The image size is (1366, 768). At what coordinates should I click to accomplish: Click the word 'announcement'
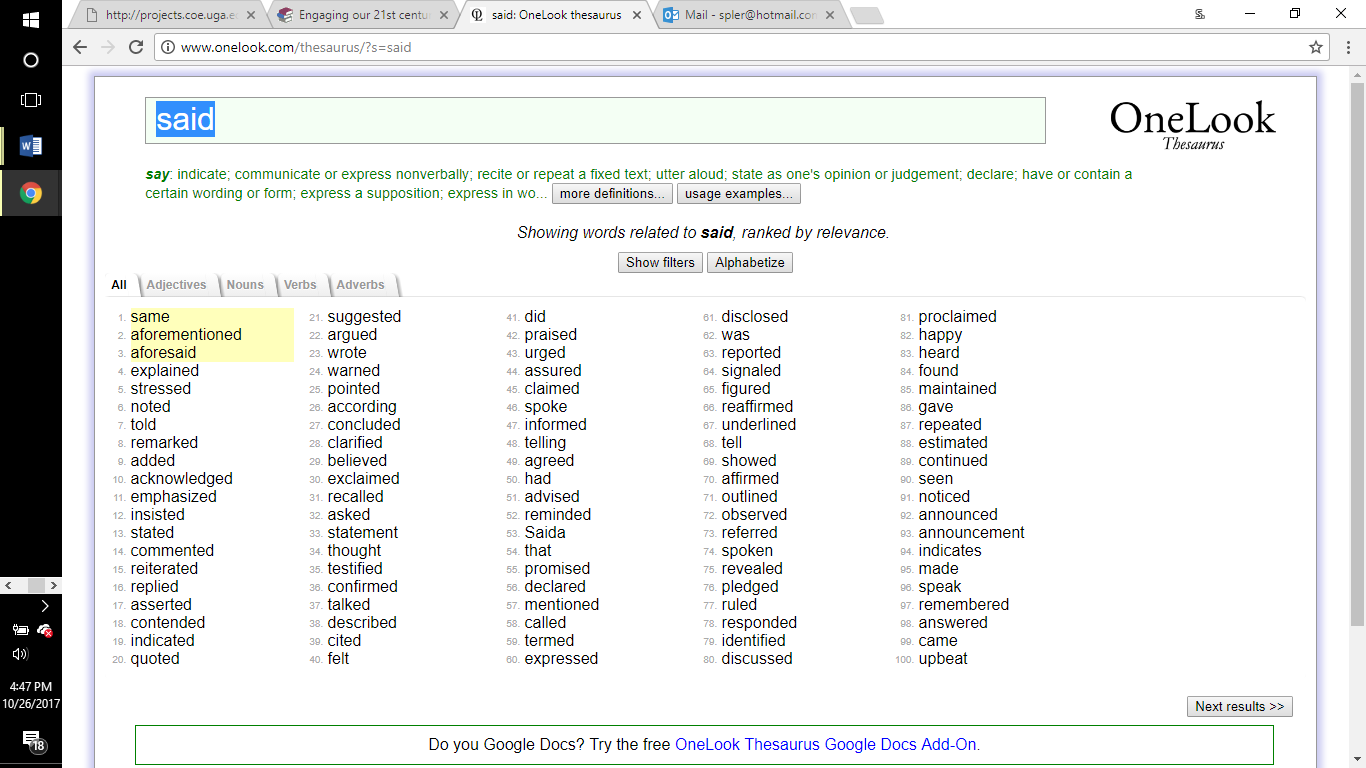point(972,533)
